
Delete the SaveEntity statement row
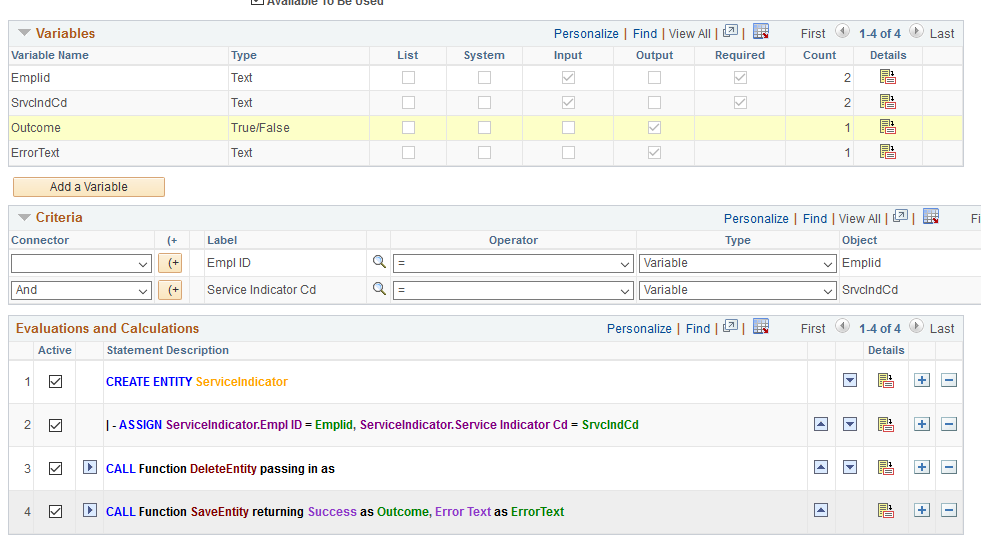949,510
